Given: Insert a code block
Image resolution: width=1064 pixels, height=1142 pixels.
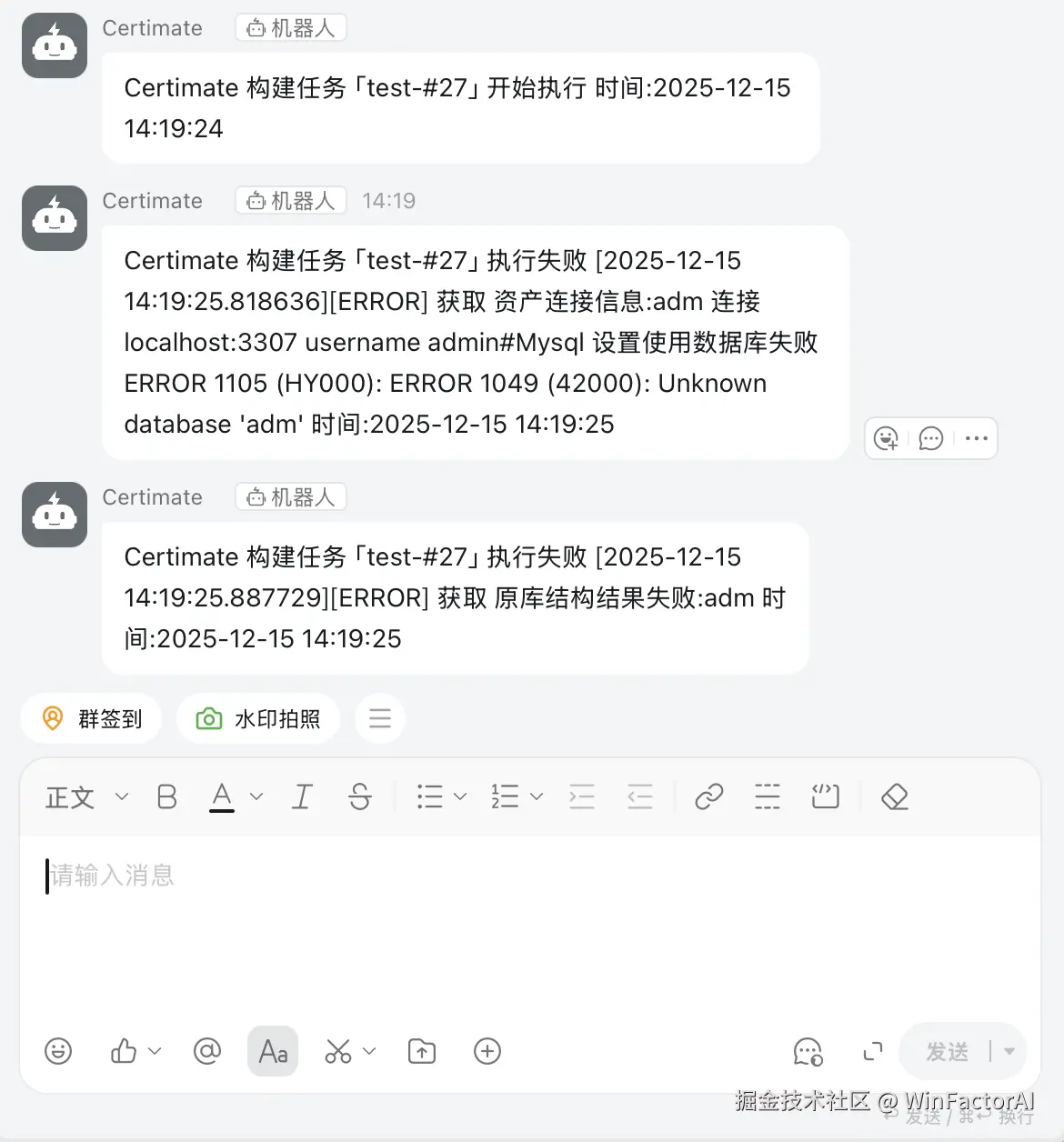Looking at the screenshot, I should point(824,796).
